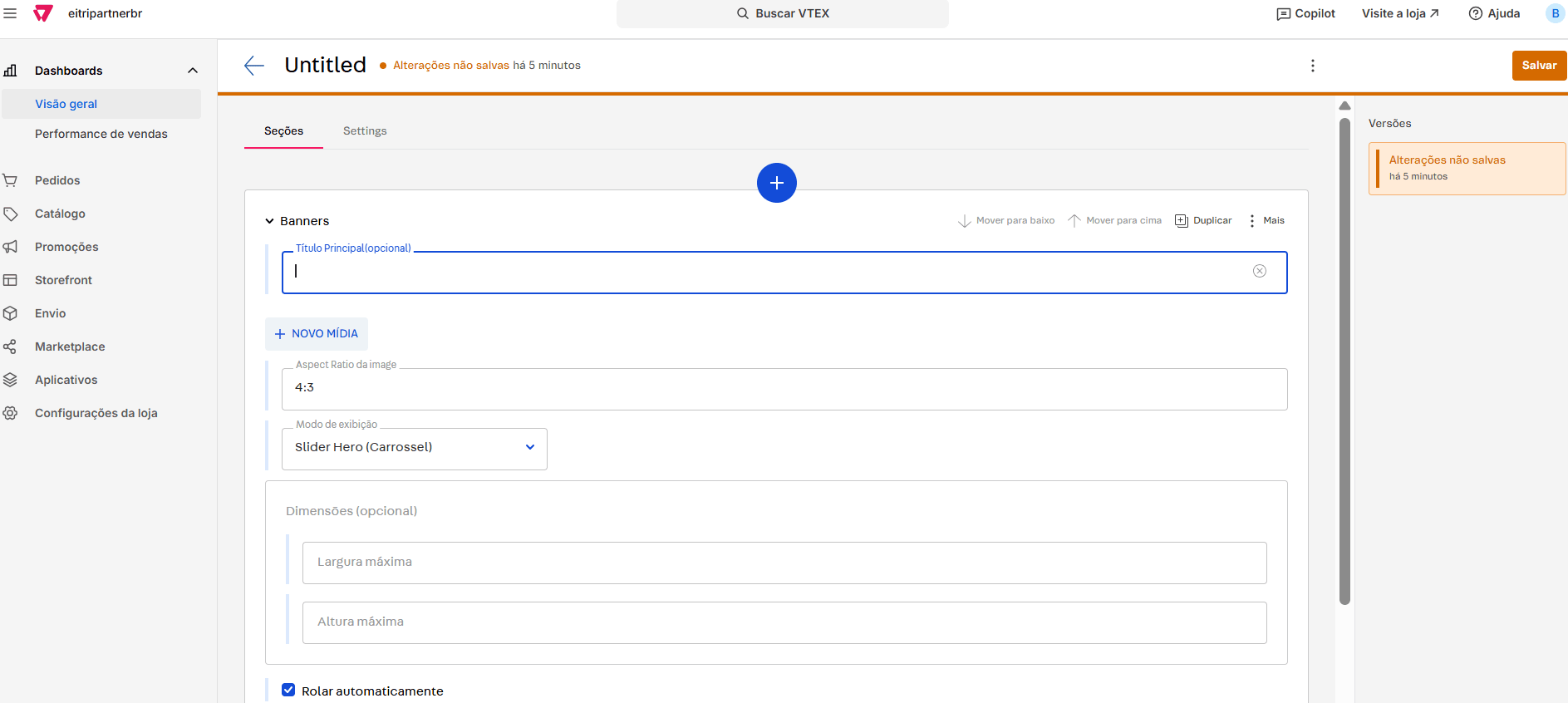The image size is (1568, 703).
Task: Click the blue add section plus button
Action: pos(776,183)
